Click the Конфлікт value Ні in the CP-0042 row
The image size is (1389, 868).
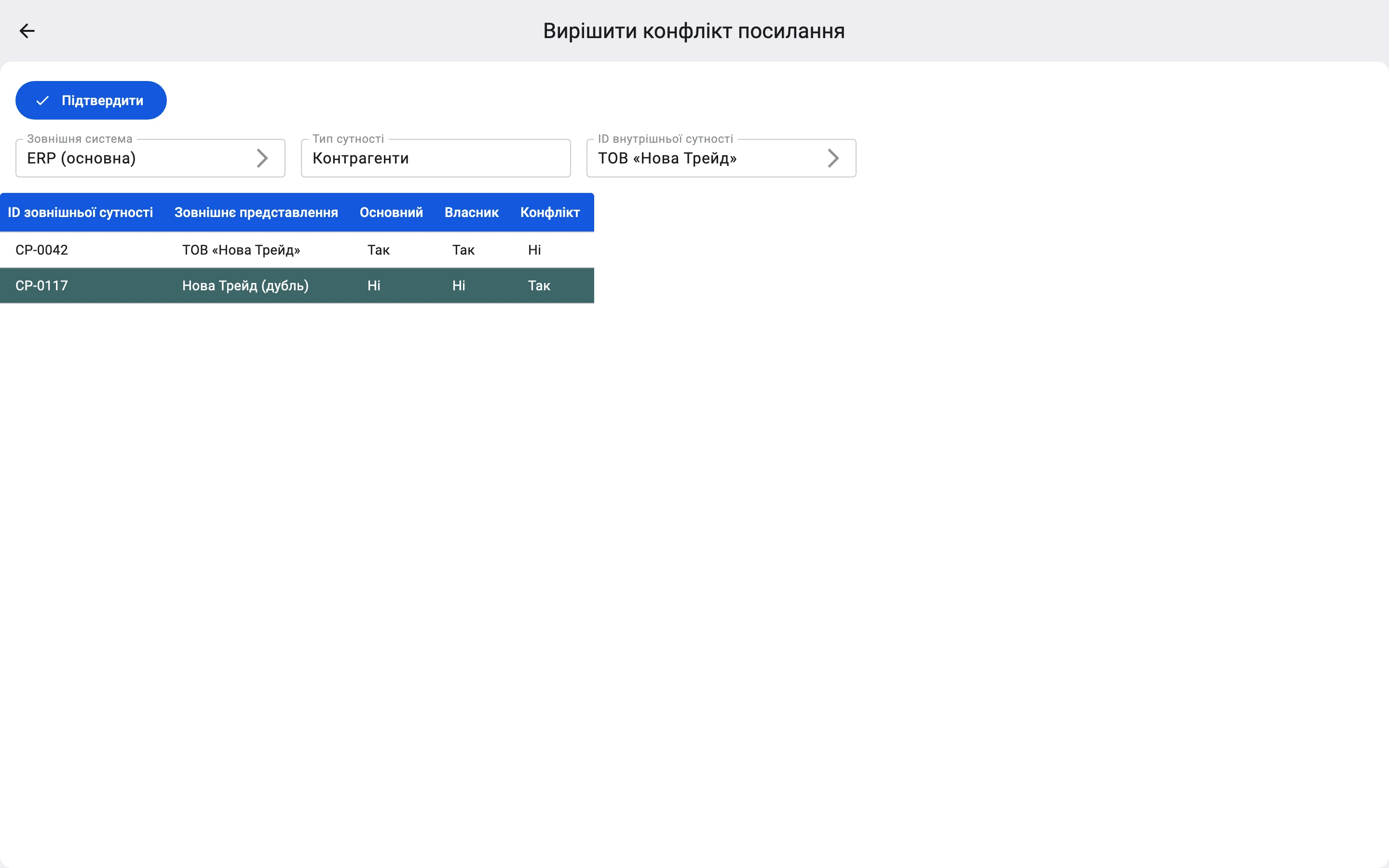click(534, 250)
